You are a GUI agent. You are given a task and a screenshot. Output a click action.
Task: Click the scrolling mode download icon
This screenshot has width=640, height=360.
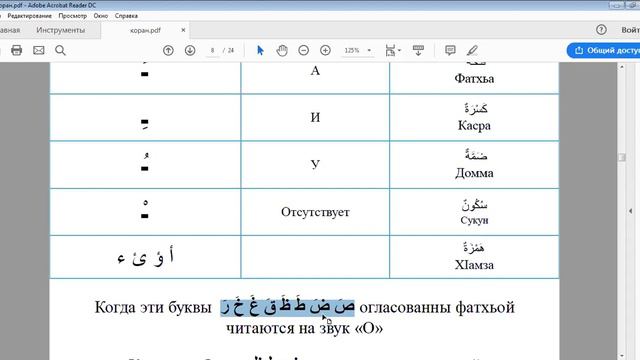point(418,50)
